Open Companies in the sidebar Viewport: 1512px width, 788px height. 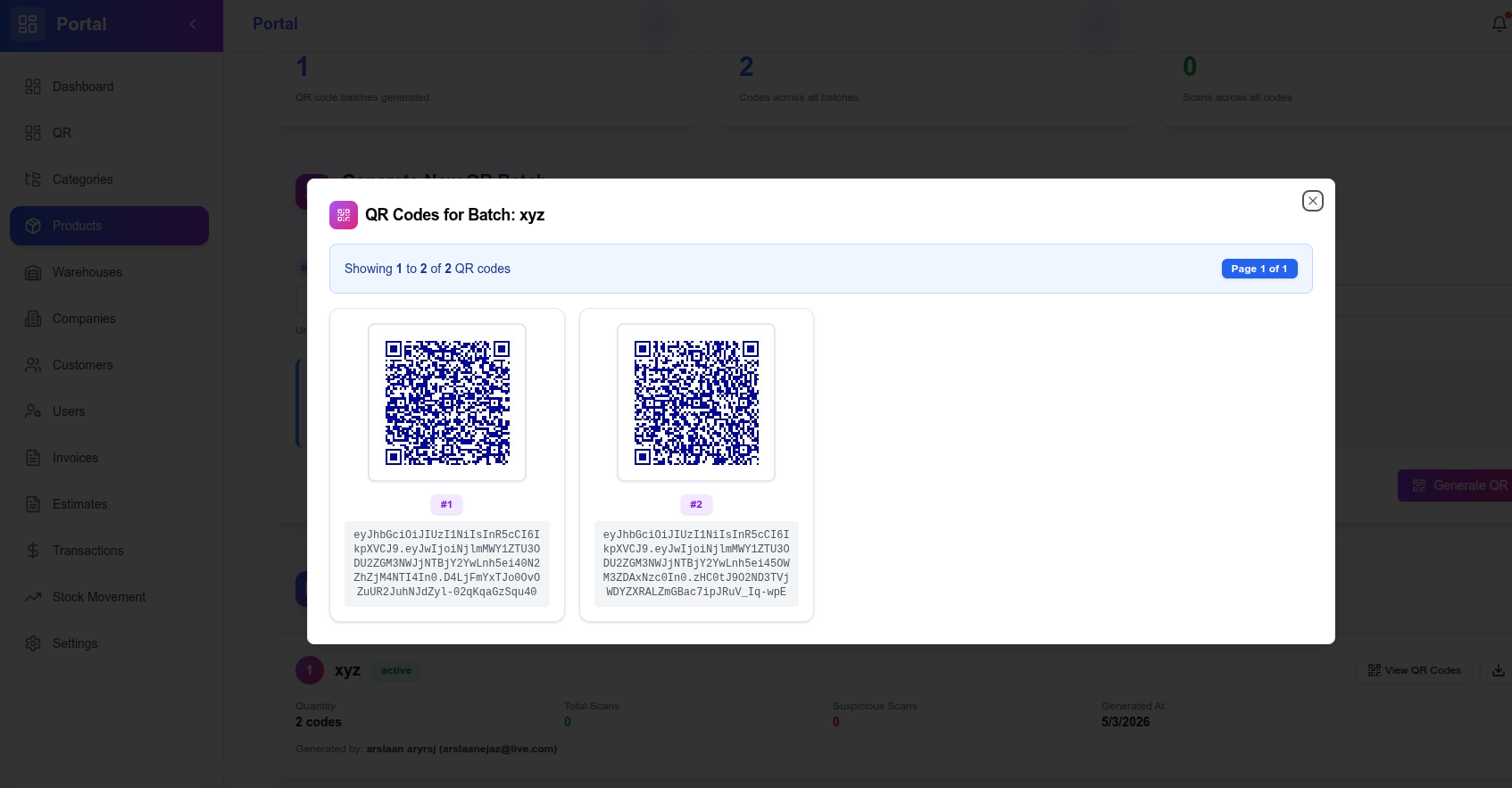(109, 319)
